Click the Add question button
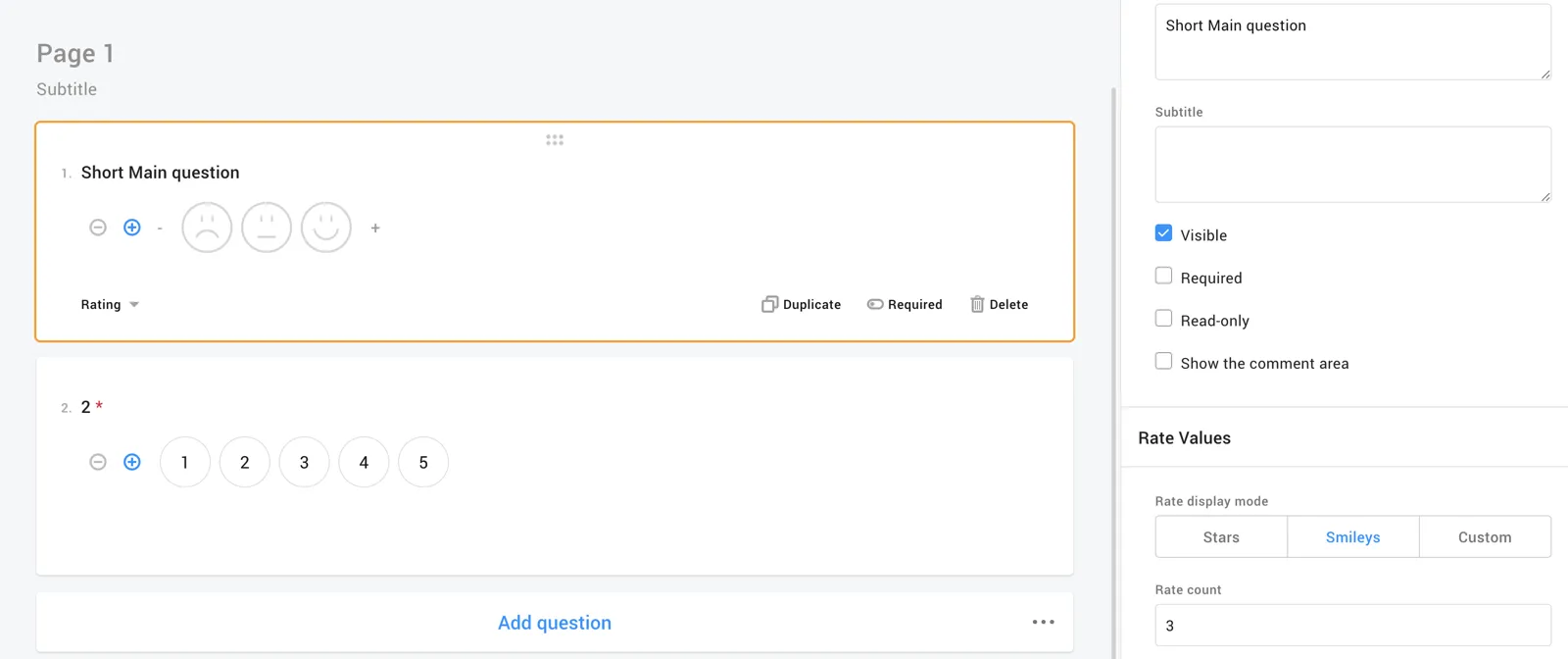The image size is (1568, 659). [555, 623]
